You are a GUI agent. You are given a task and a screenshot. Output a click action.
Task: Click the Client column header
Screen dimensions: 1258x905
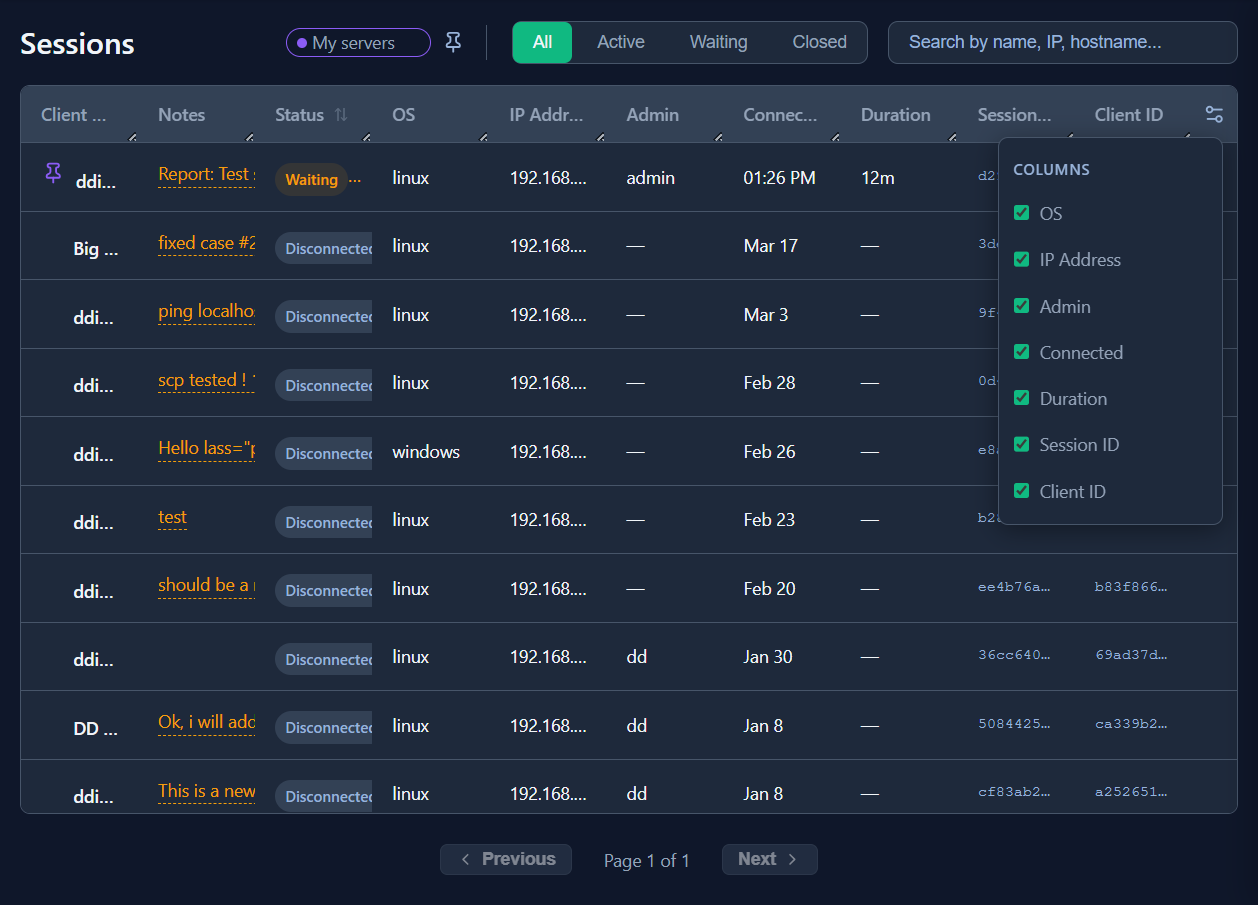[73, 115]
